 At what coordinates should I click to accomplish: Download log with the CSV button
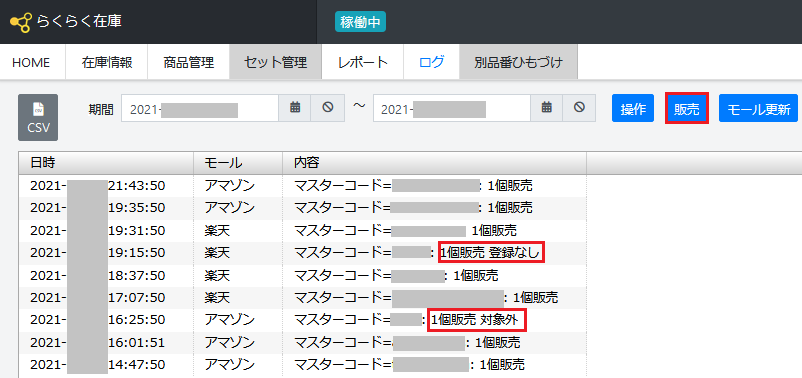tap(38, 117)
